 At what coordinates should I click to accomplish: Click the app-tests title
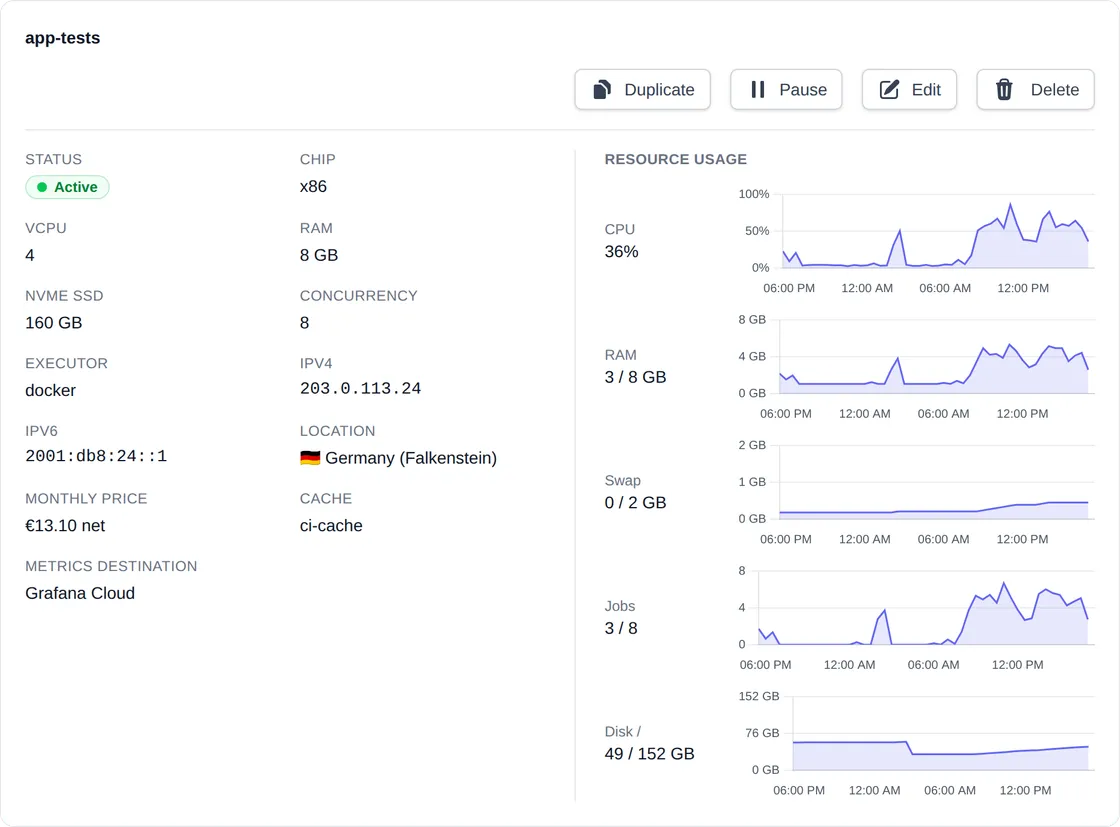(63, 38)
